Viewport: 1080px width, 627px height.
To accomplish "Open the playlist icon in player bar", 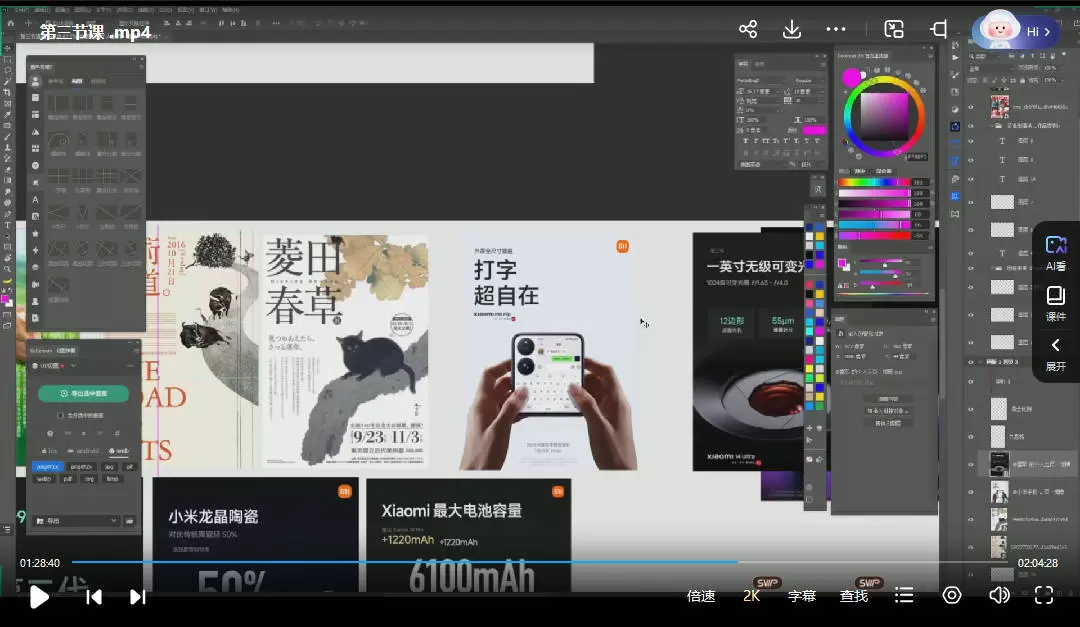I will tap(904, 595).
